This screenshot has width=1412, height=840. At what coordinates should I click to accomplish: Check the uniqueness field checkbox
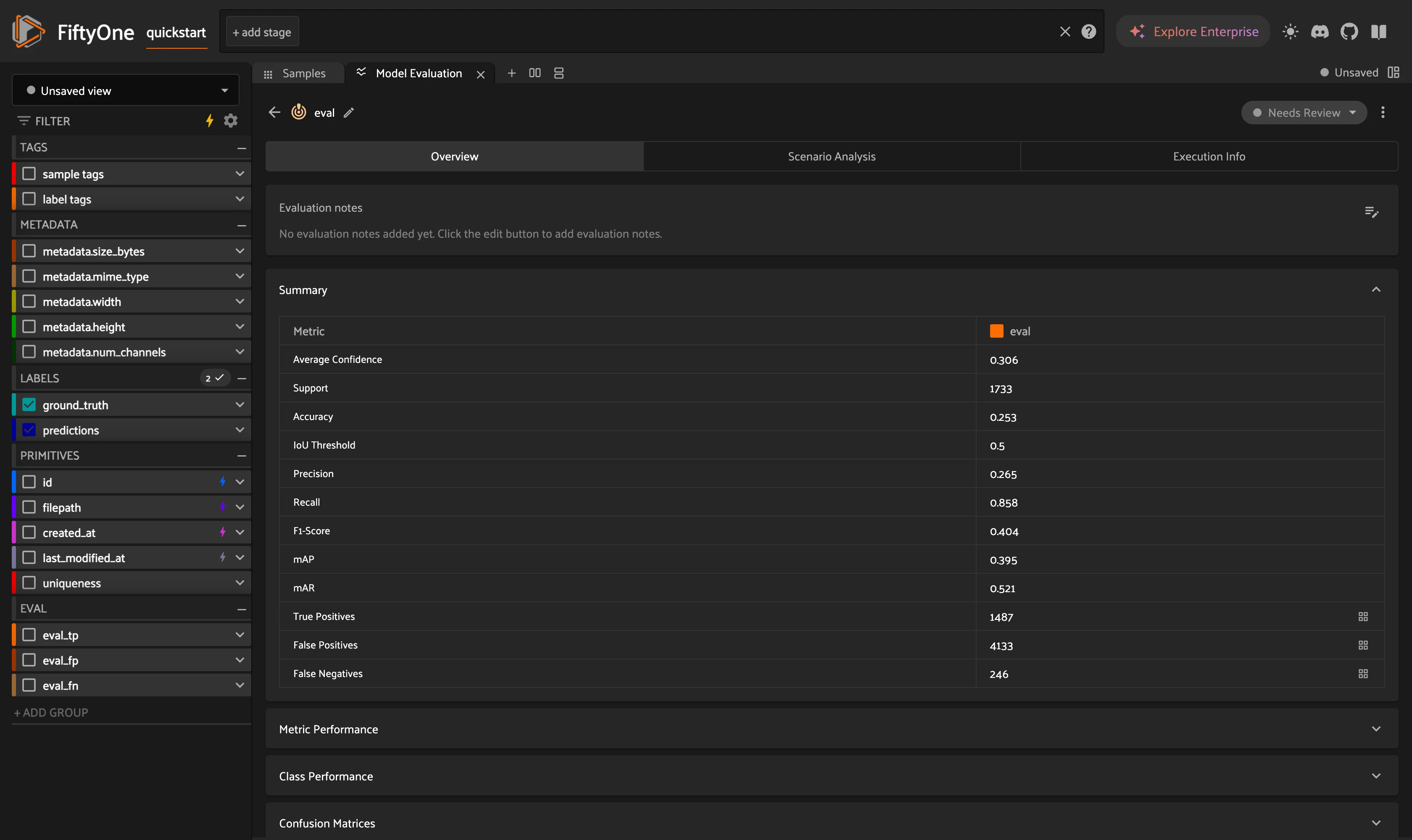[x=29, y=583]
